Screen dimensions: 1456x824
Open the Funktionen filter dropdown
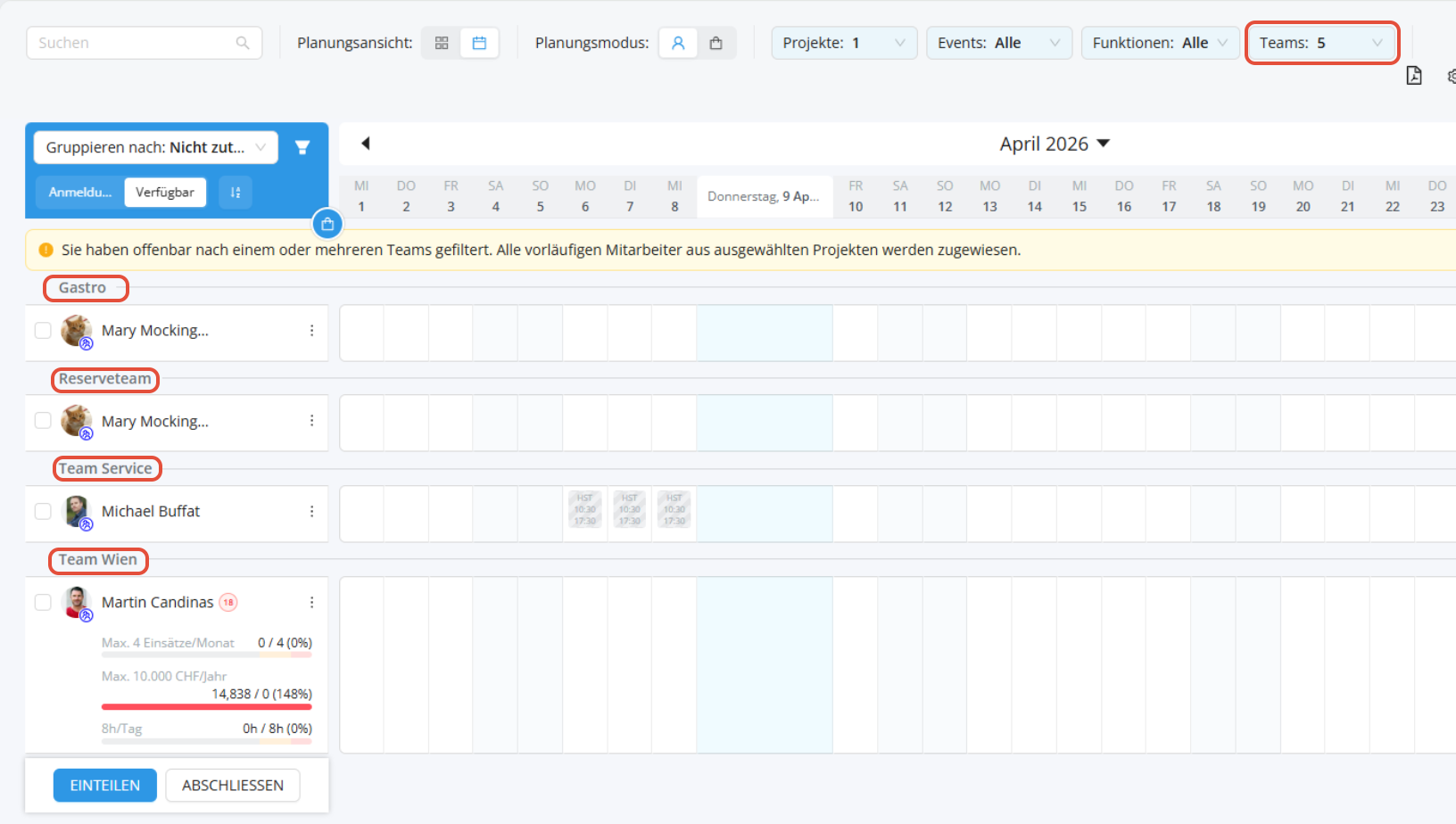(1160, 43)
